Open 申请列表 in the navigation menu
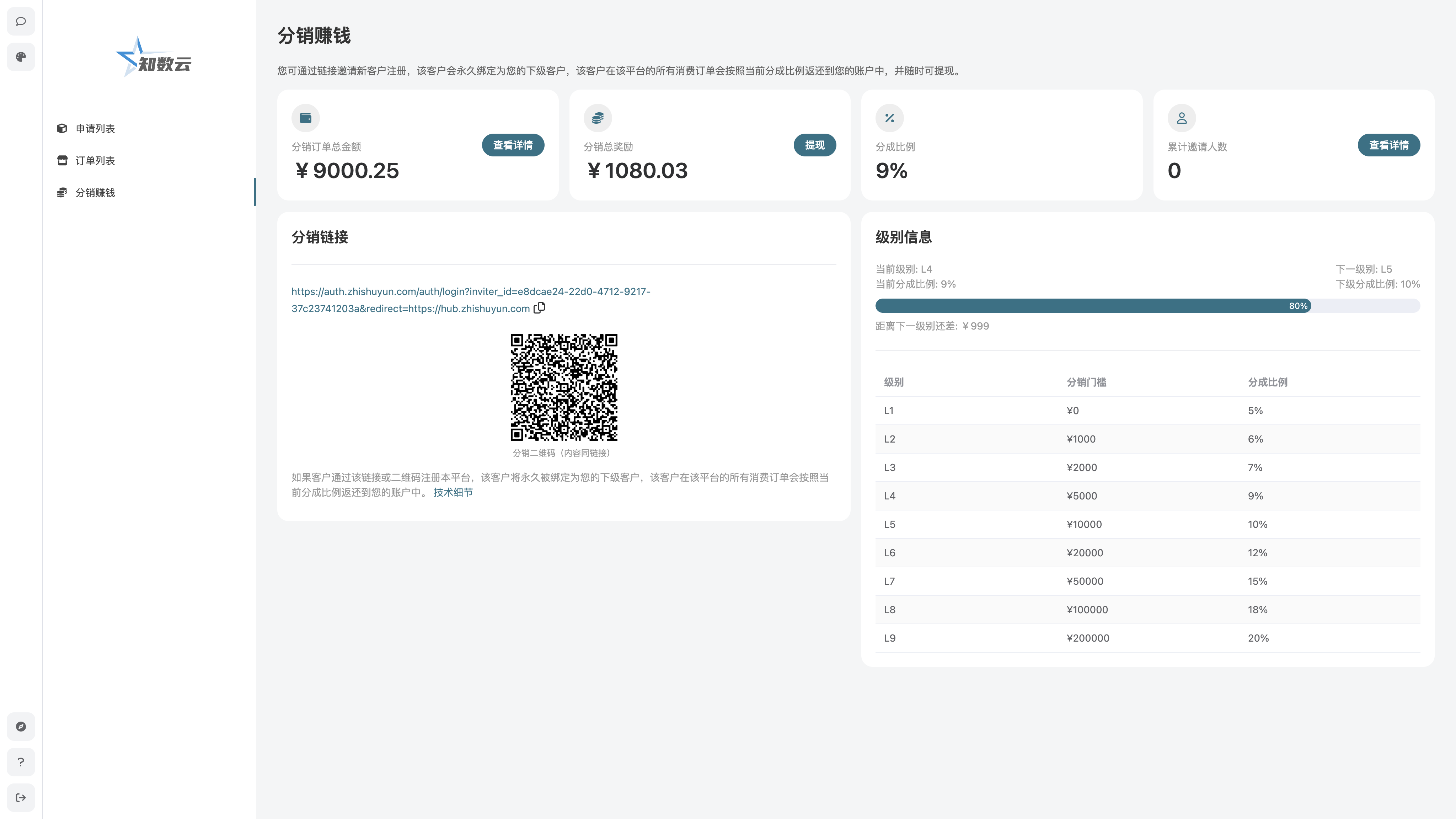Image resolution: width=1456 pixels, height=819 pixels. (x=95, y=129)
